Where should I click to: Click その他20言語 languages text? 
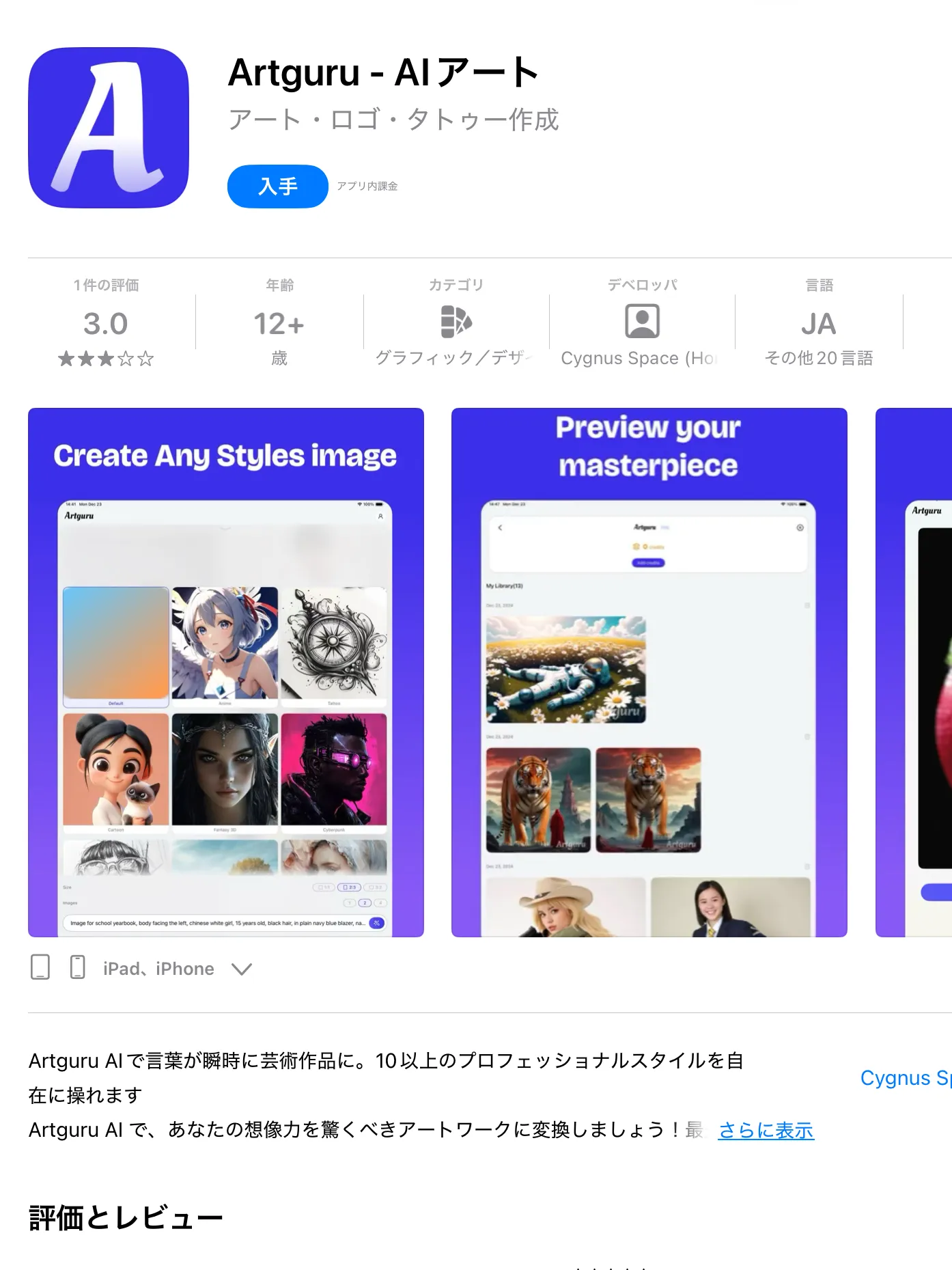click(819, 358)
